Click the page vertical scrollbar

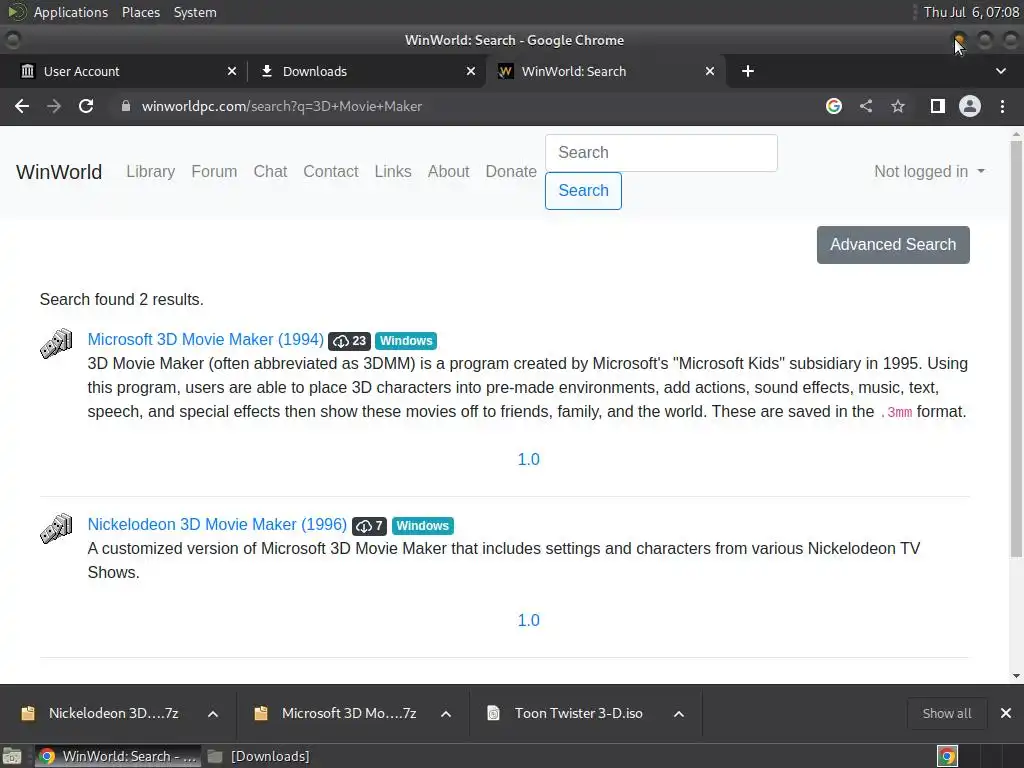pyautogui.click(x=1016, y=349)
